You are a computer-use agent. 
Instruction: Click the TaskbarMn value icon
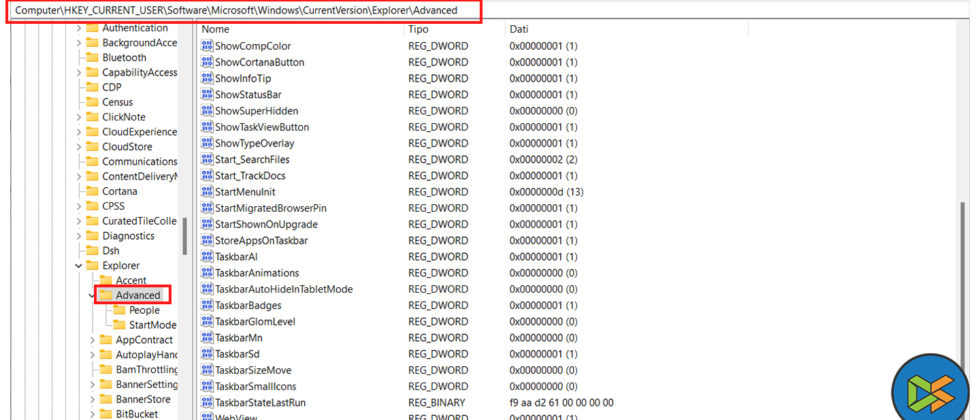pyautogui.click(x=207, y=338)
